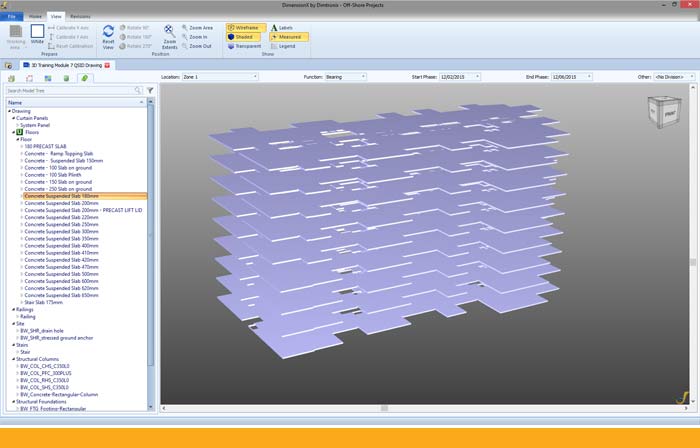Toggle Wireframe display mode
This screenshot has width=700, height=448.
pos(246,28)
